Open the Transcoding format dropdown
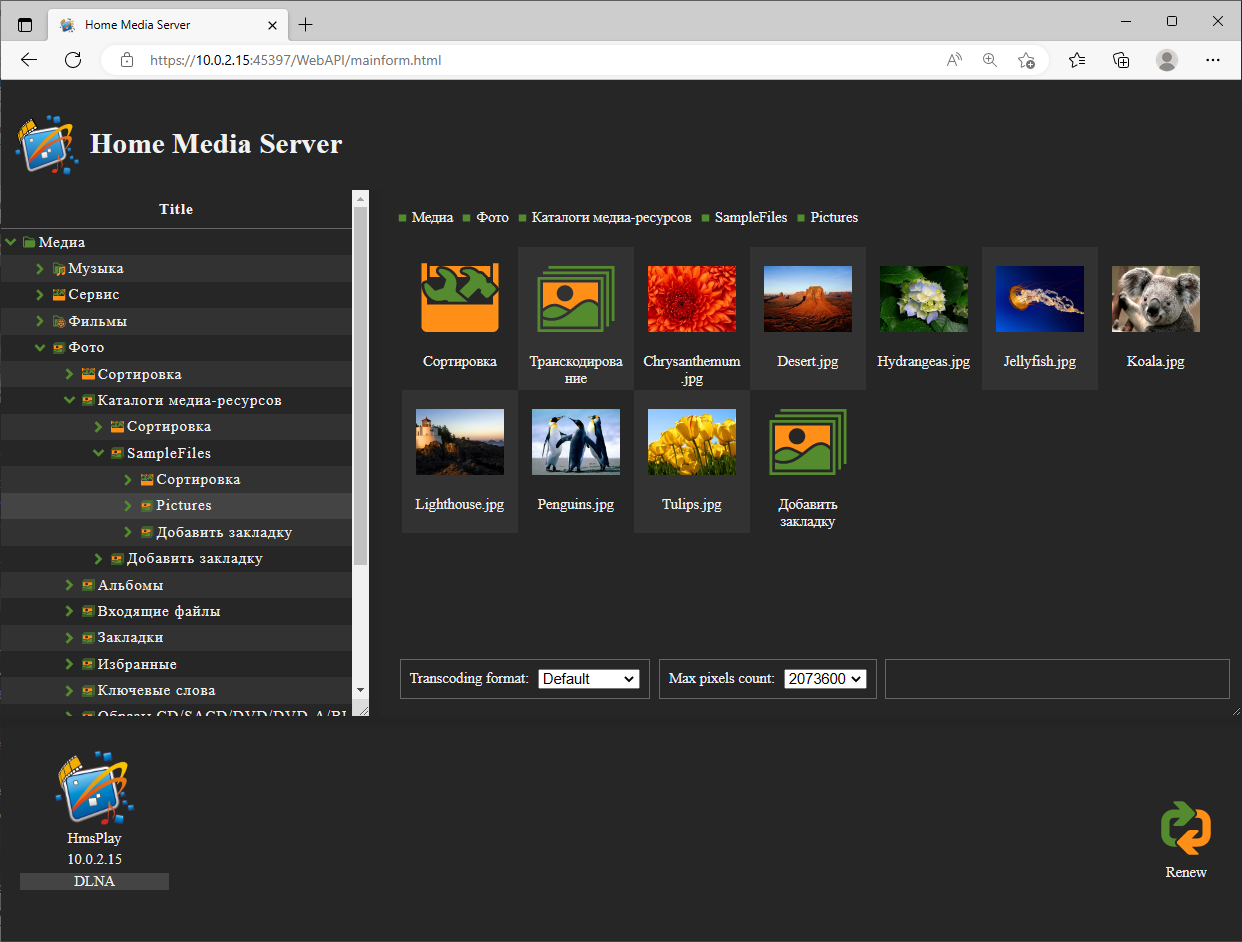Image resolution: width=1242 pixels, height=942 pixels. 588,679
